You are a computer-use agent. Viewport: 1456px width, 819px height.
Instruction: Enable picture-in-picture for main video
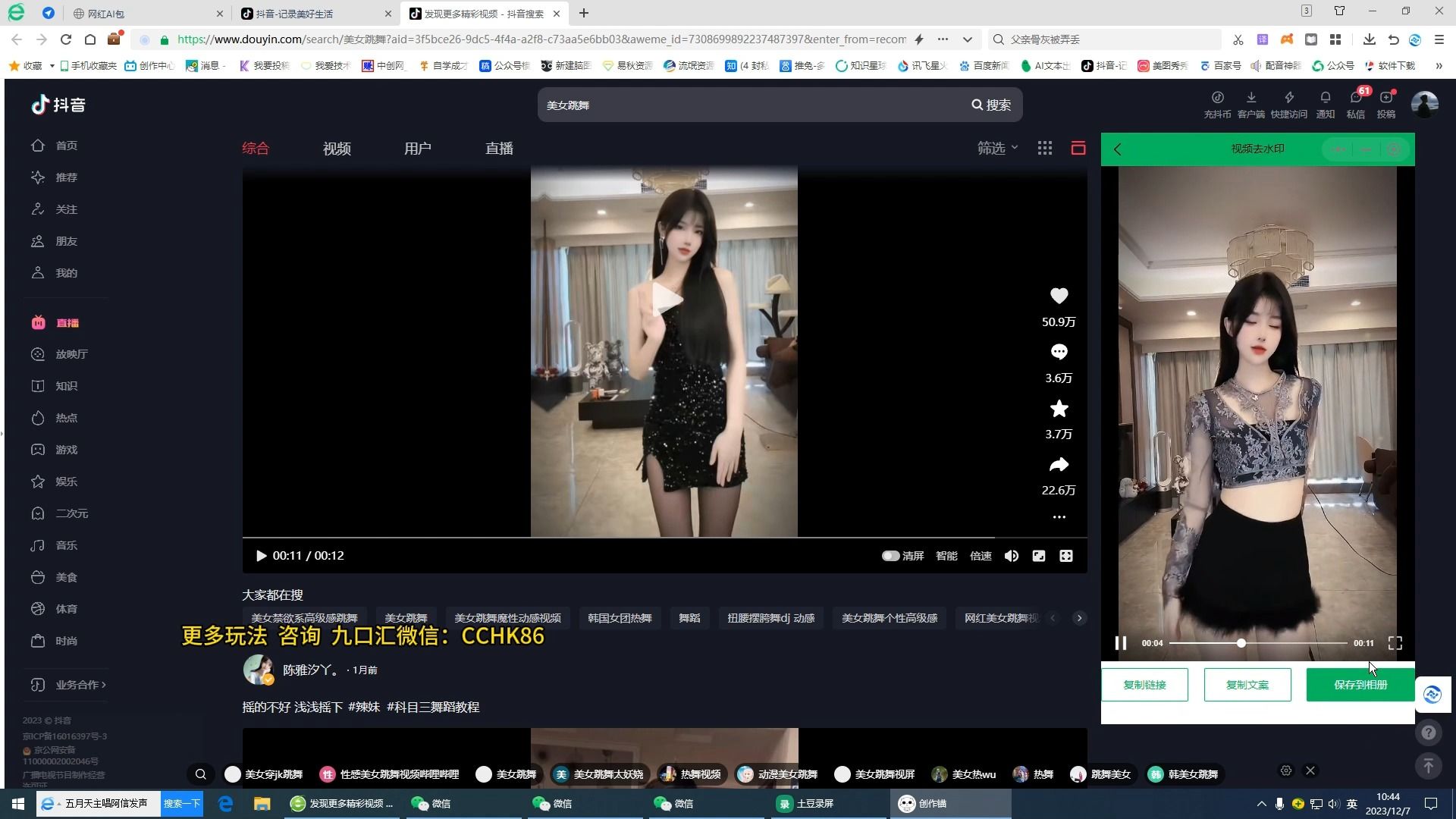click(1038, 556)
